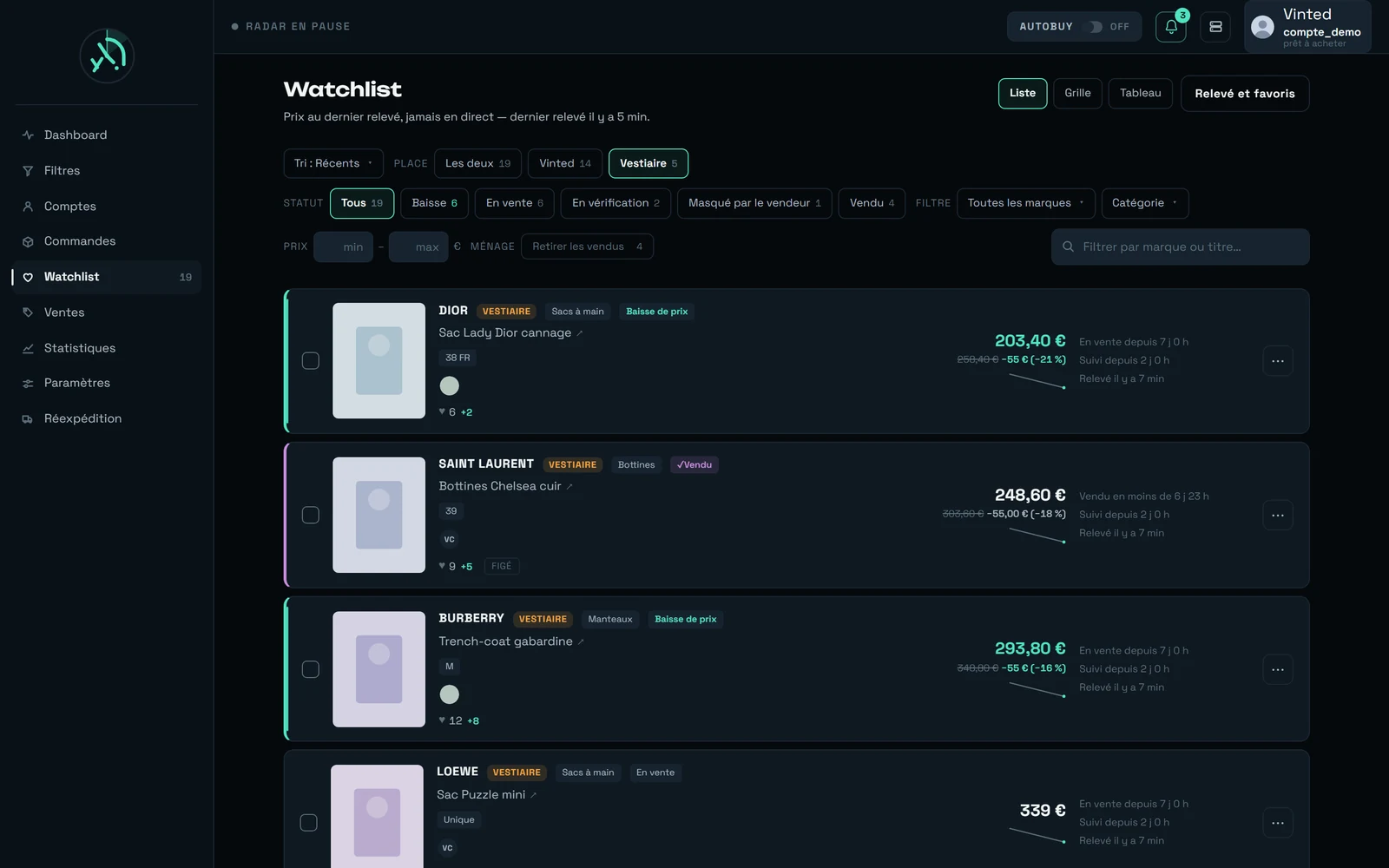
Task: Select Watchlist in the sidebar
Action: pos(107,277)
